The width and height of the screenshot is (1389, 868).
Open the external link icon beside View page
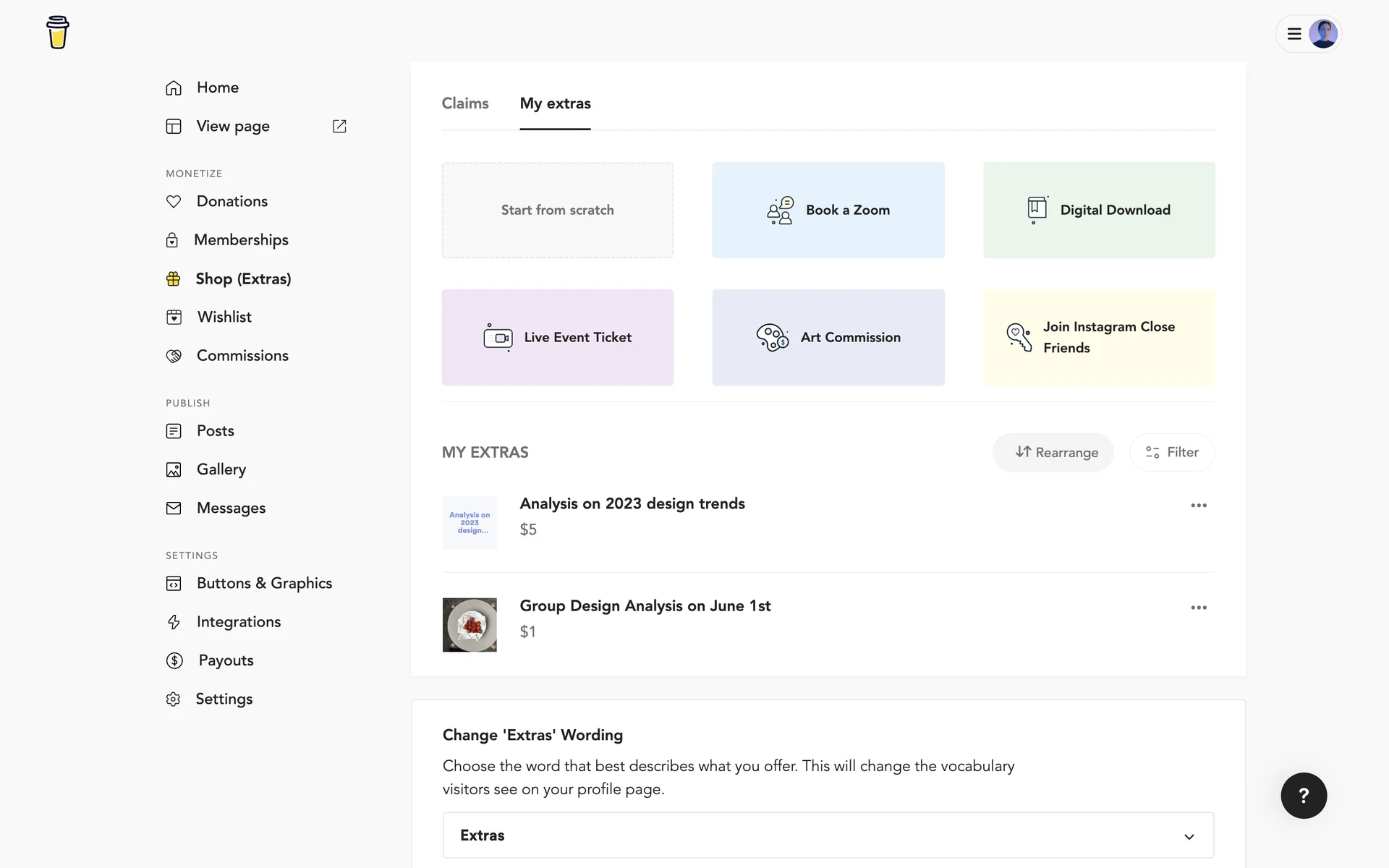pos(339,127)
